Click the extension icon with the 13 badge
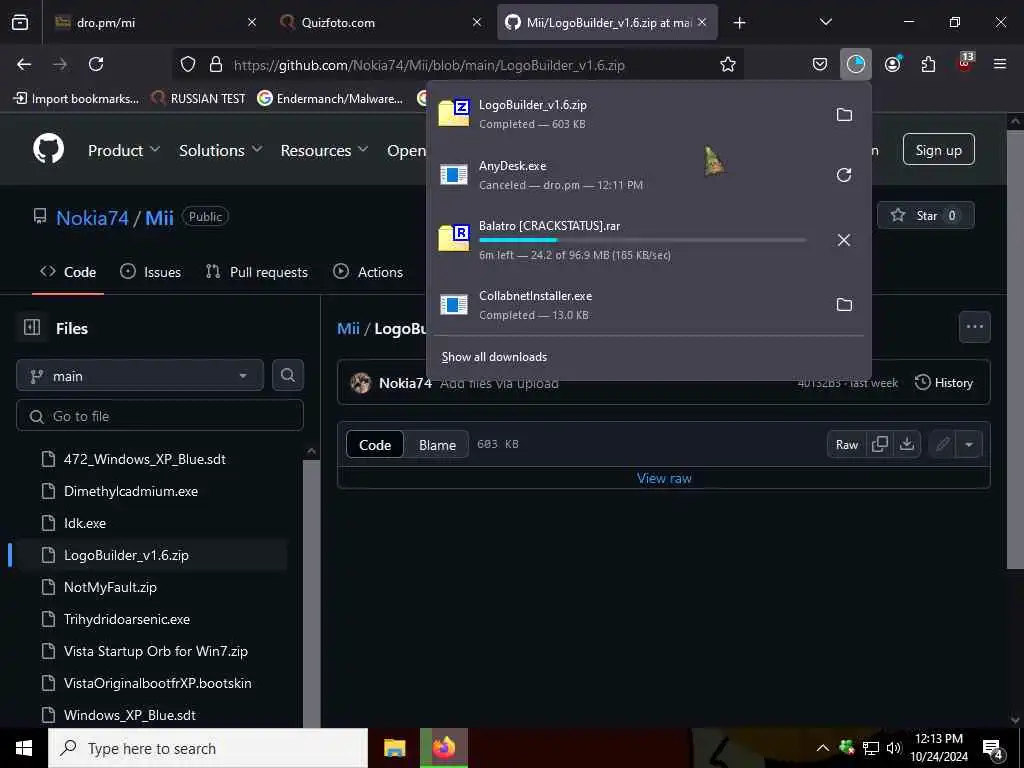Screen dimensions: 1024x768 tap(965, 62)
